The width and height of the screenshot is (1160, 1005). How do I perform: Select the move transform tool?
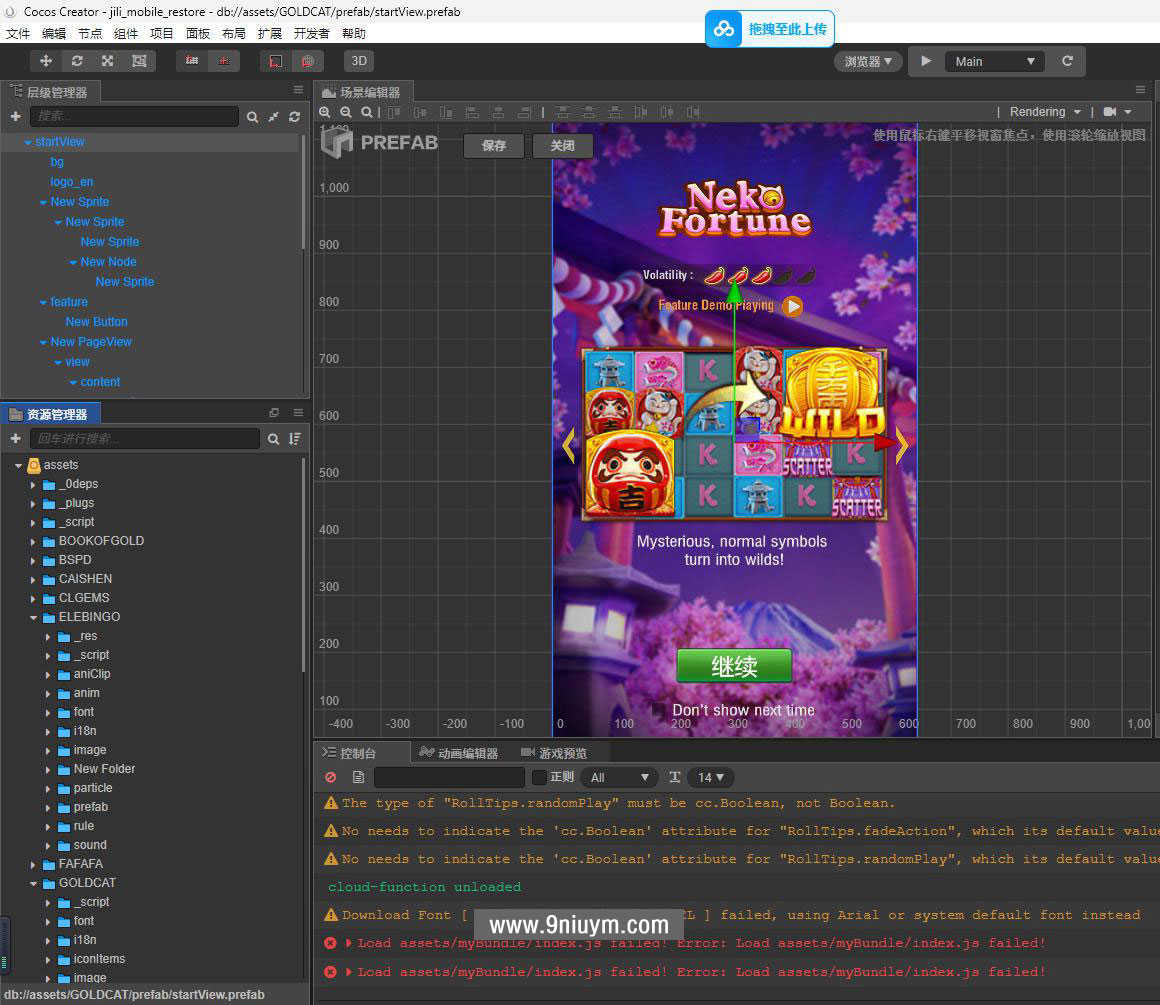click(x=46, y=61)
